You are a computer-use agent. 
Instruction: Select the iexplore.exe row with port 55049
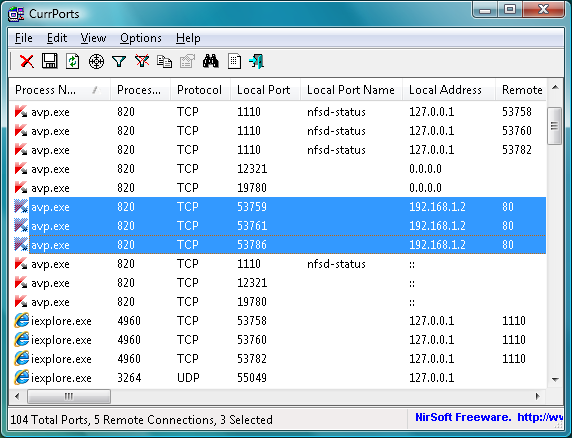(x=277, y=378)
